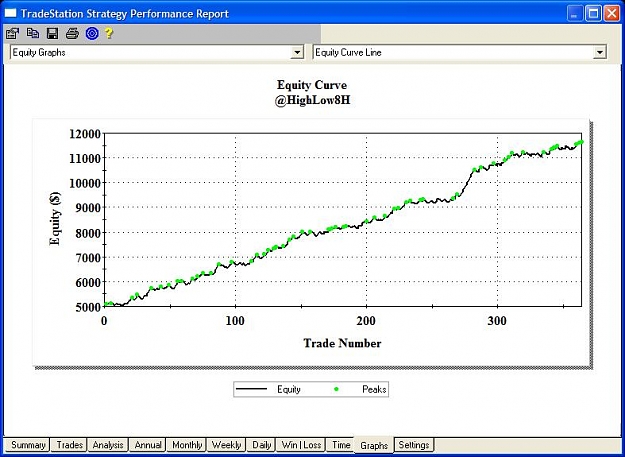Viewport: 625px width, 457px height.
Task: Expand the Equity Curve Line dropdown arrow
Action: [599, 52]
